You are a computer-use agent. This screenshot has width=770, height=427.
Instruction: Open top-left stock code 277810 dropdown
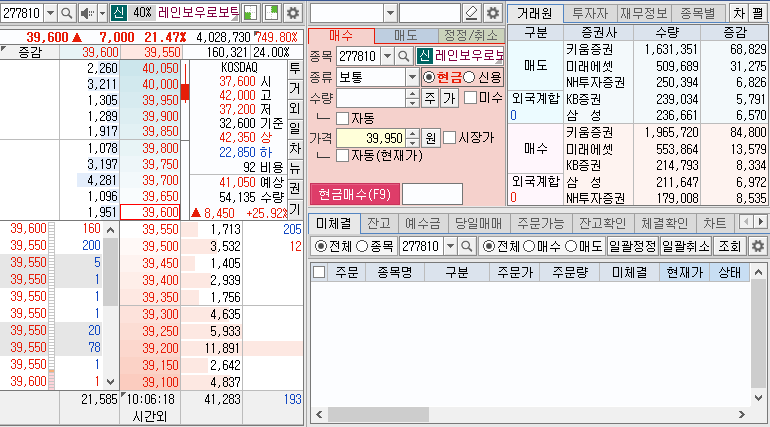[x=50, y=13]
